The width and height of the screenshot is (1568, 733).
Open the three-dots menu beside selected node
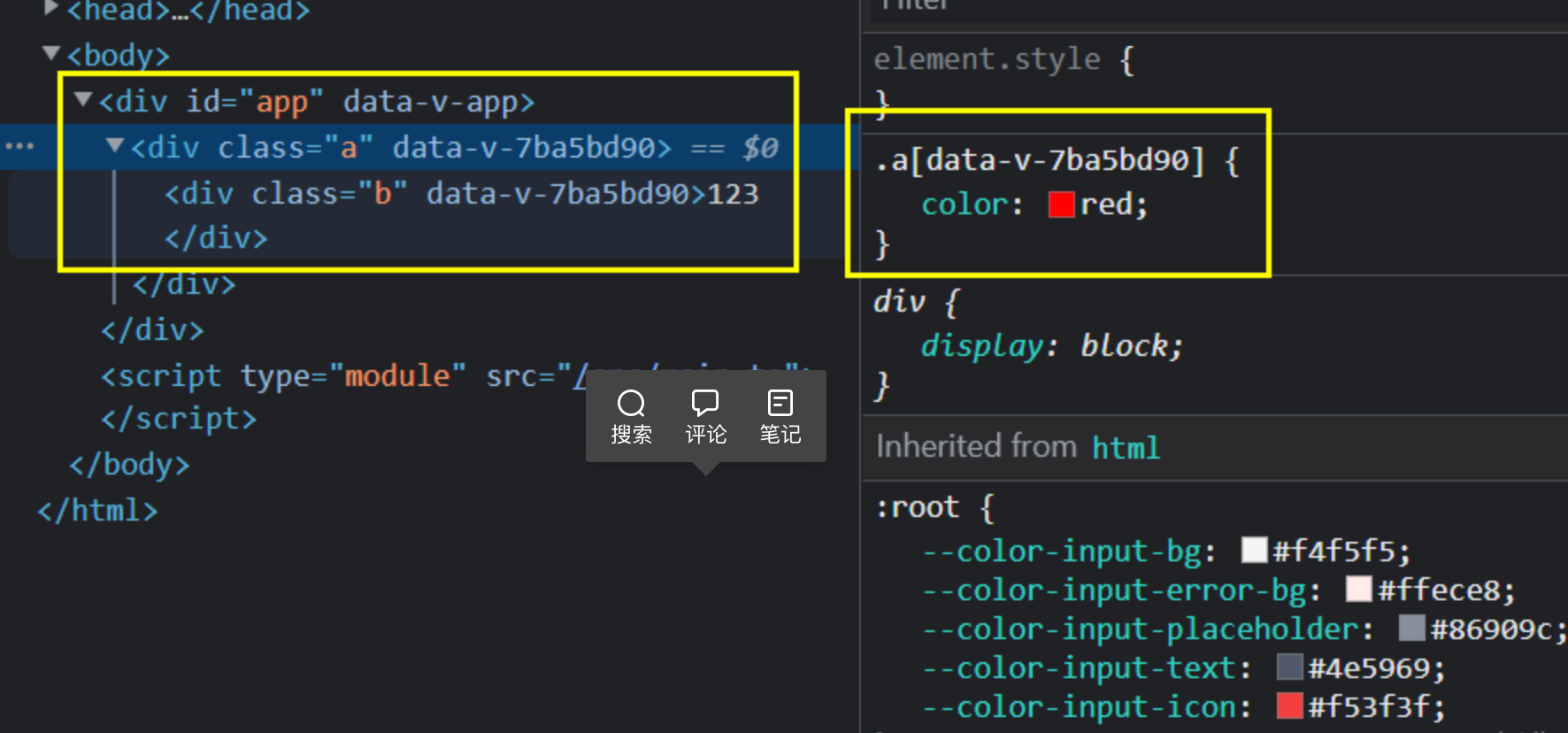click(x=19, y=146)
